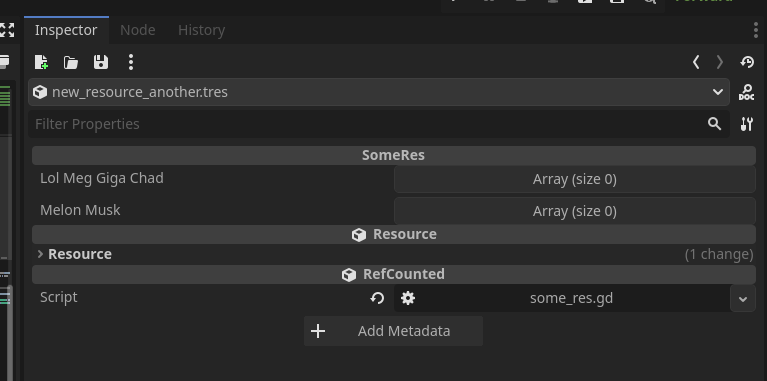767x381 pixels.
Task: Open property tools menu beside filter
Action: coord(746,124)
